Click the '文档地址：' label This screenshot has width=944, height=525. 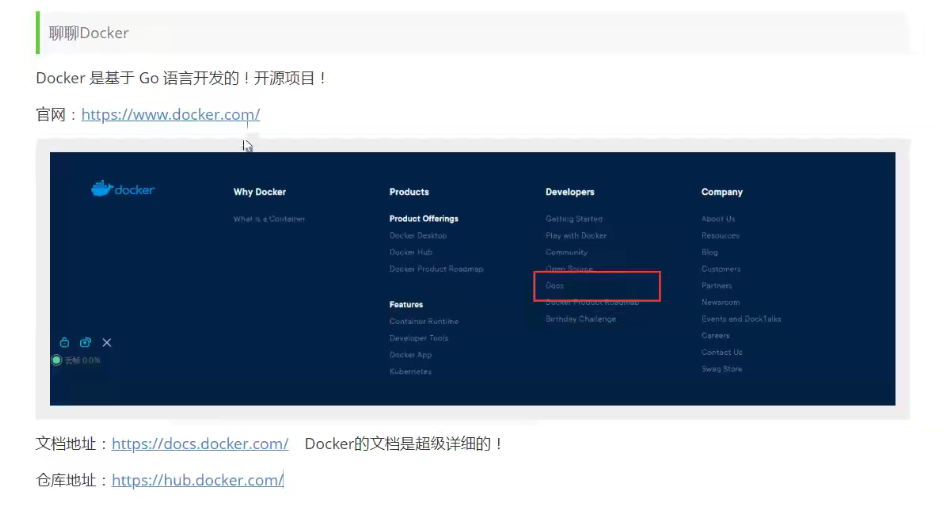point(73,444)
